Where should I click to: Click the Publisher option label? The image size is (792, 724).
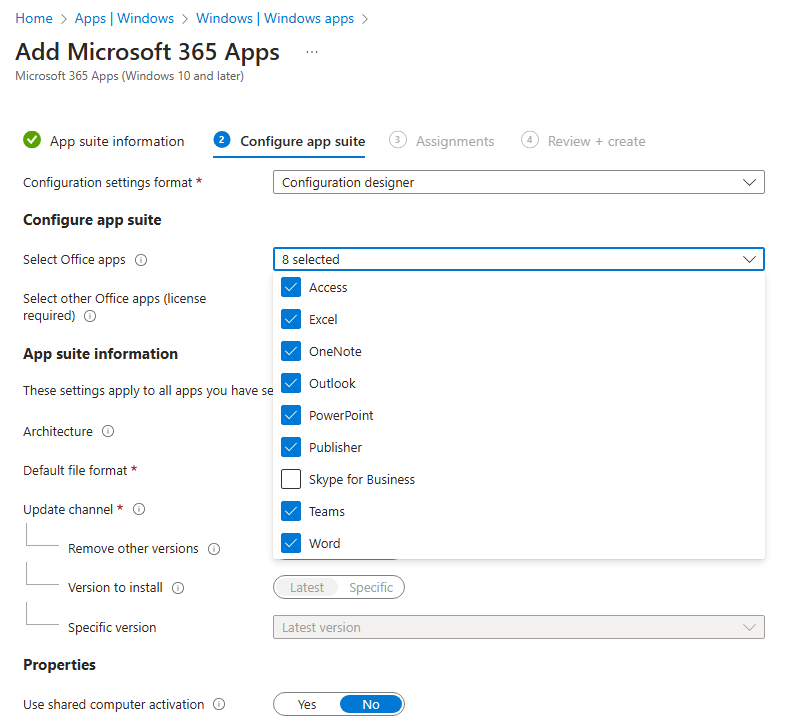click(x=335, y=447)
